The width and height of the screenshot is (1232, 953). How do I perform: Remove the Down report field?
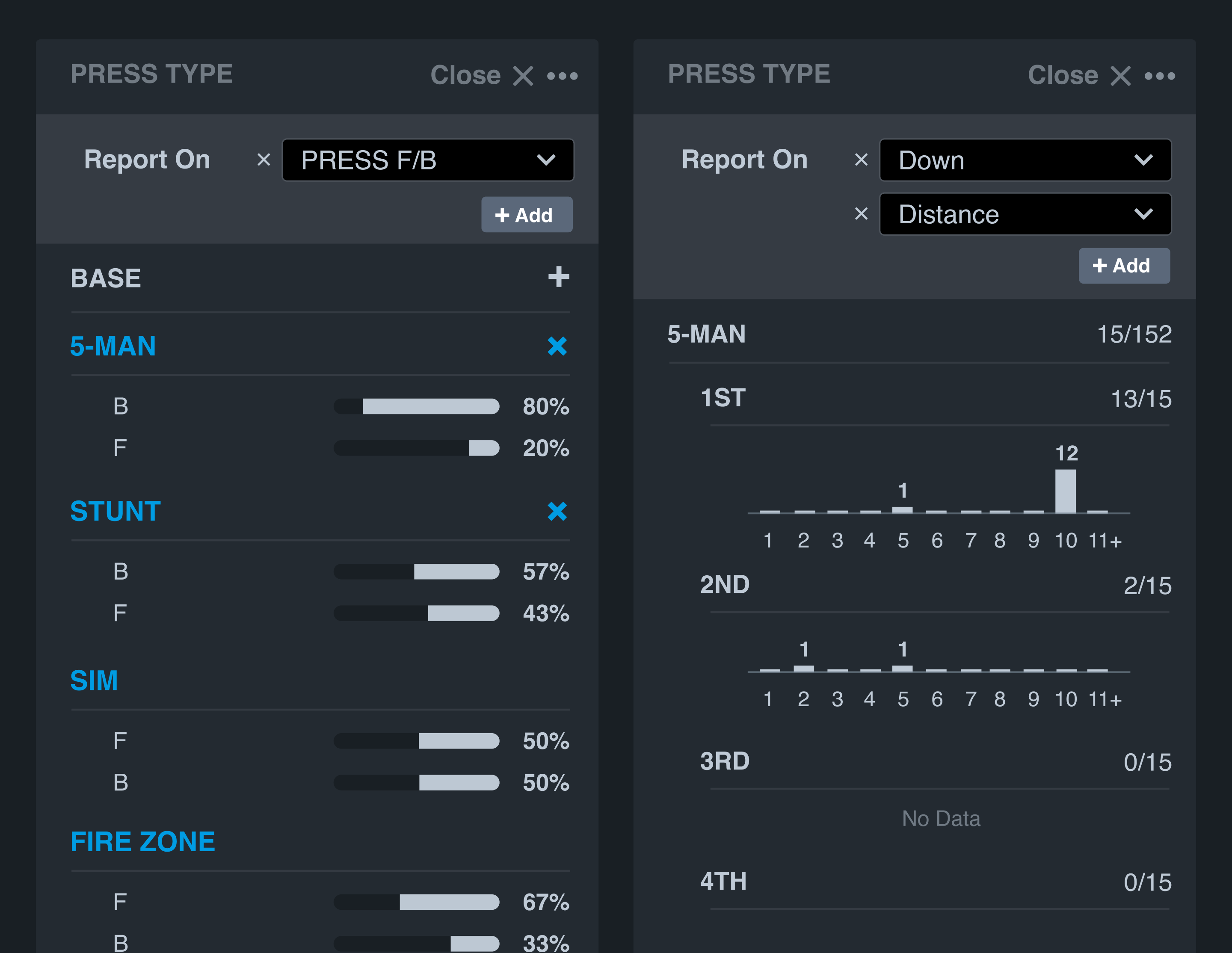(x=861, y=160)
